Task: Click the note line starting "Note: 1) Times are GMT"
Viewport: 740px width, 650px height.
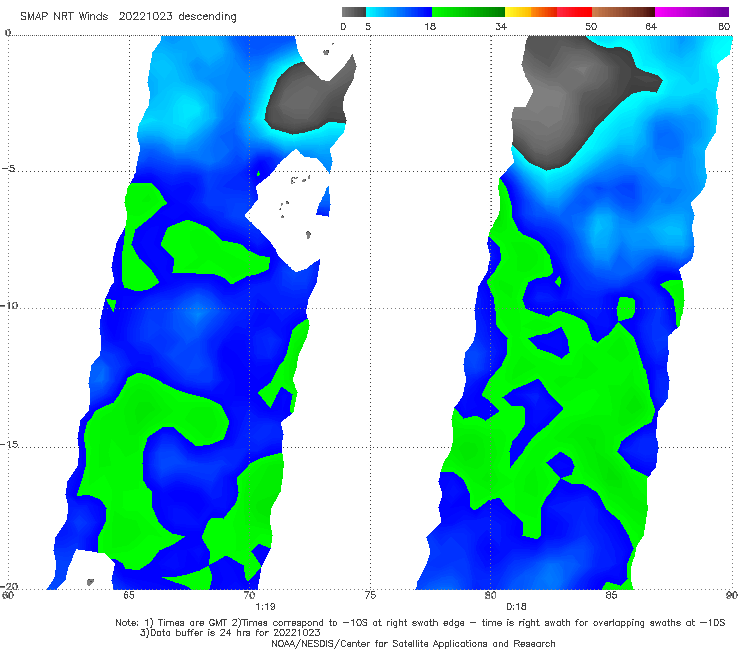Action: (420, 623)
